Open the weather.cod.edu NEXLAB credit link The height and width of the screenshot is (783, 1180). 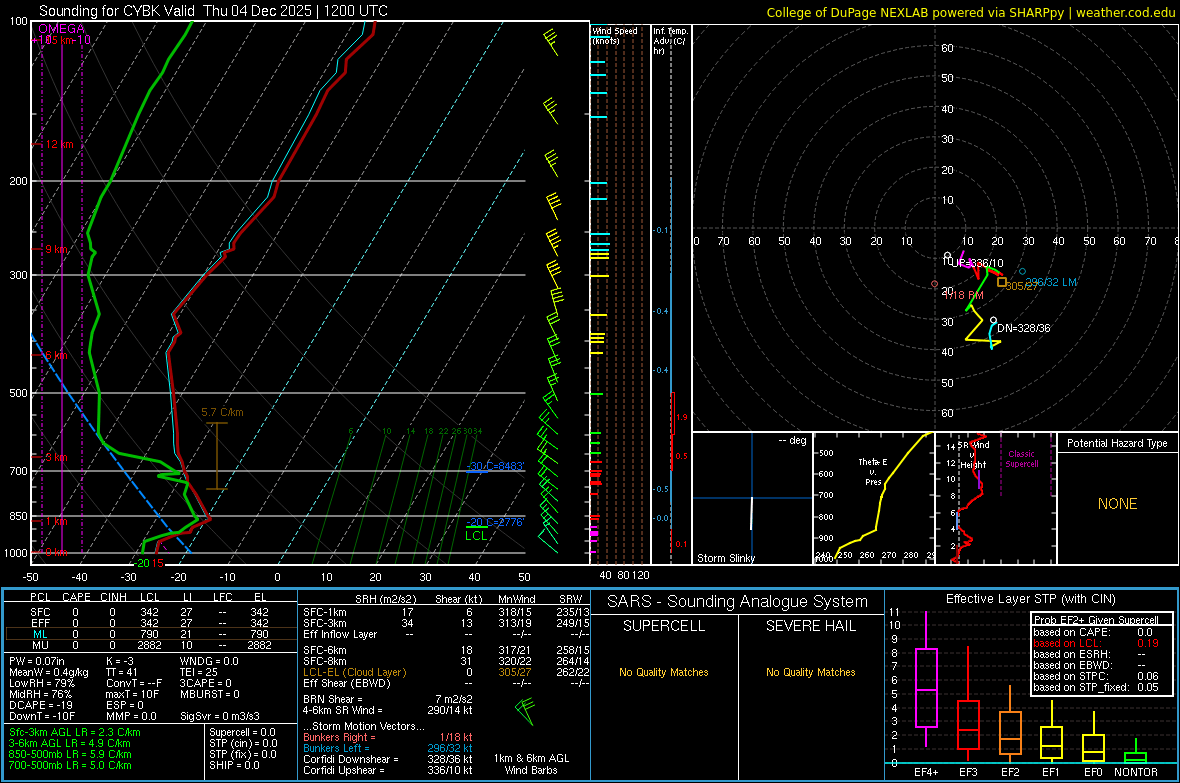[x=970, y=12]
